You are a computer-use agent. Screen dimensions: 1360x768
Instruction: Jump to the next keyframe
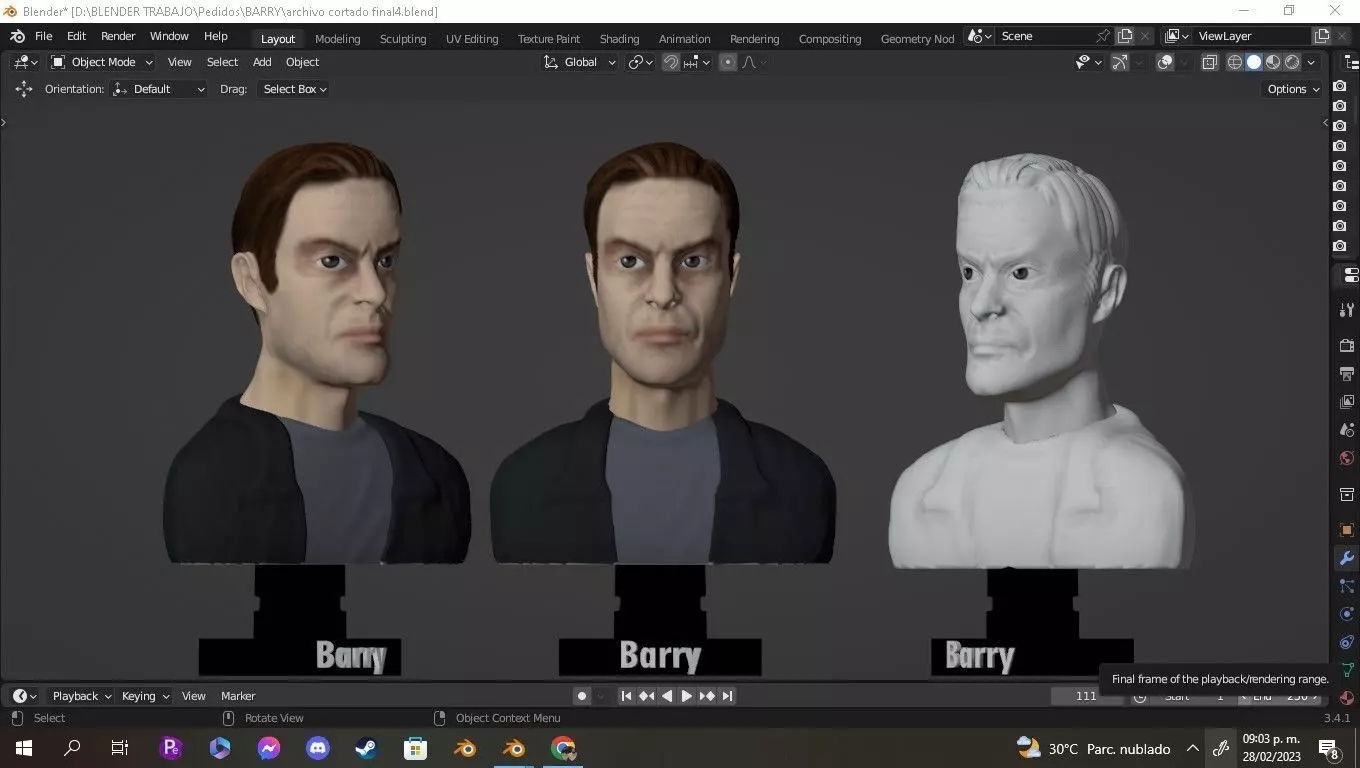point(707,696)
